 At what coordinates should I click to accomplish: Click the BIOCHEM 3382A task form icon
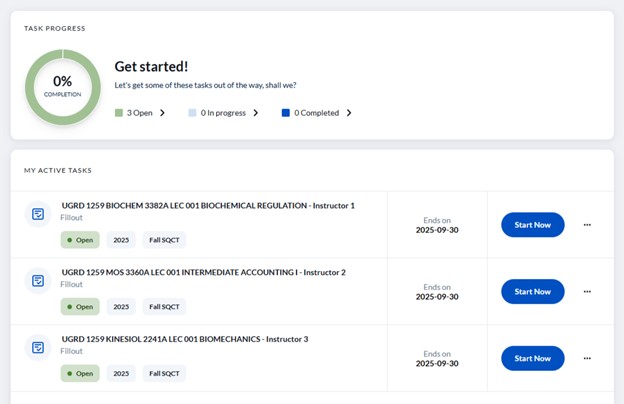pos(38,214)
